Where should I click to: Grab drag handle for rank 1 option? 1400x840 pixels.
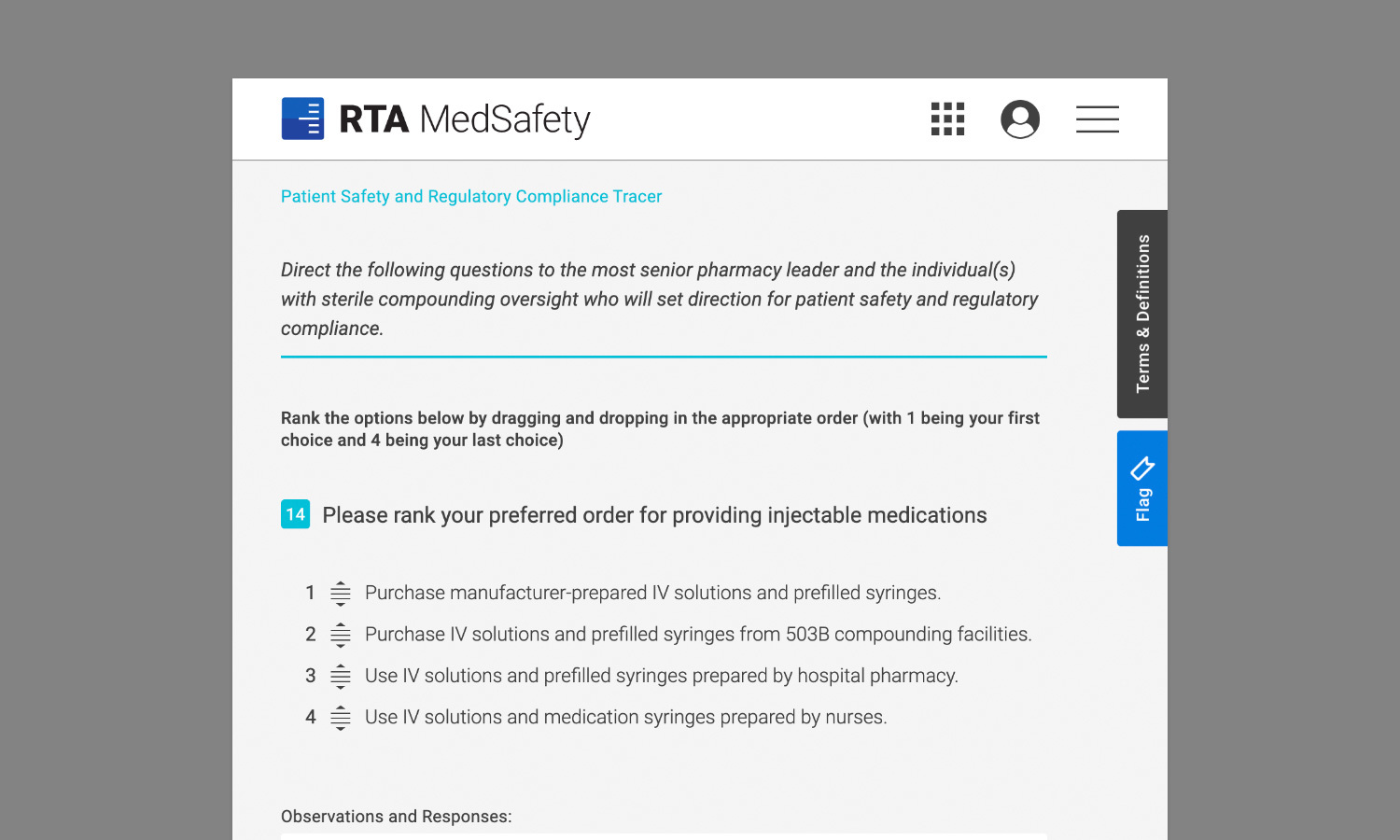pyautogui.click(x=341, y=593)
